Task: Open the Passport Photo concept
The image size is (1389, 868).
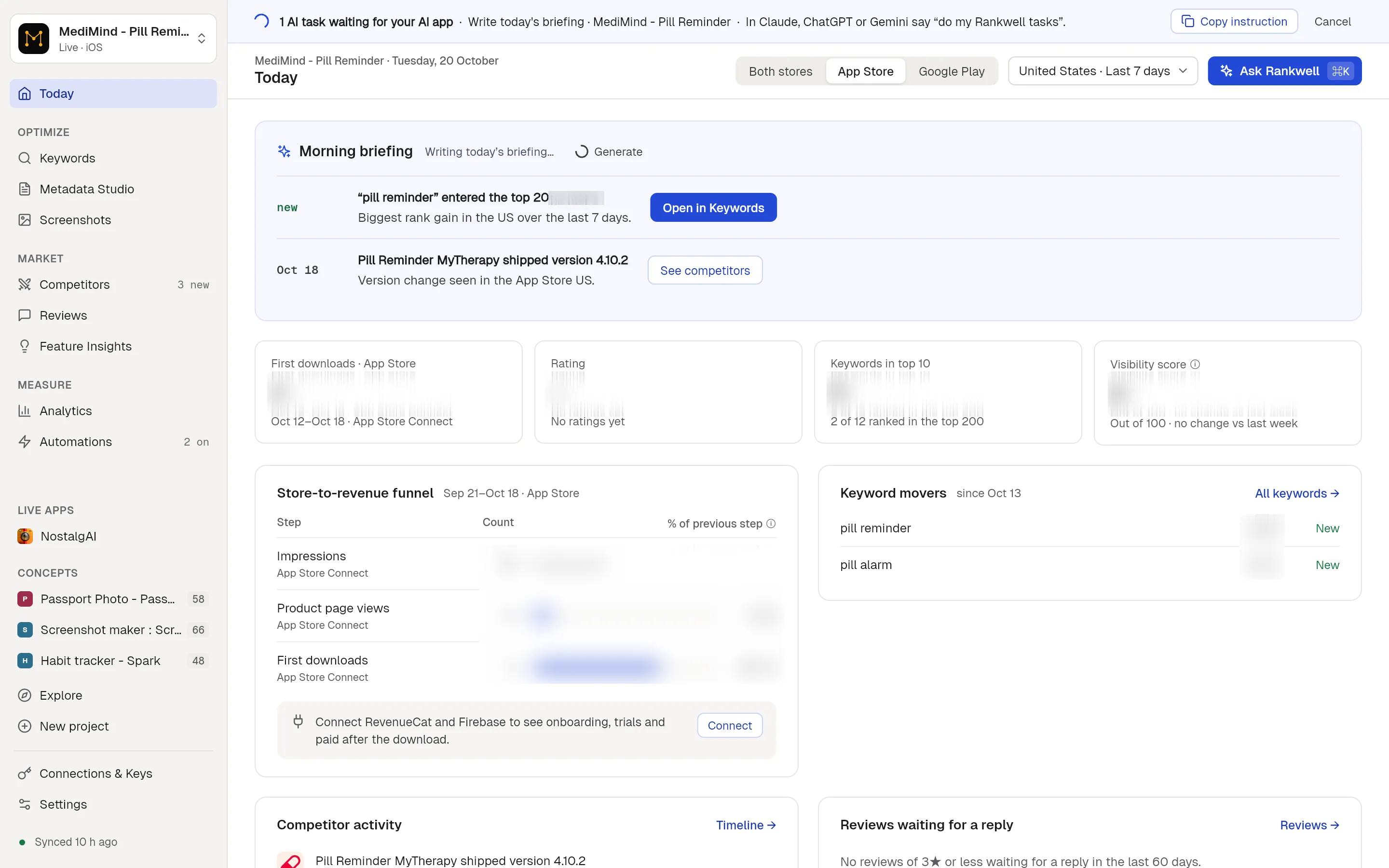Action: [113, 599]
